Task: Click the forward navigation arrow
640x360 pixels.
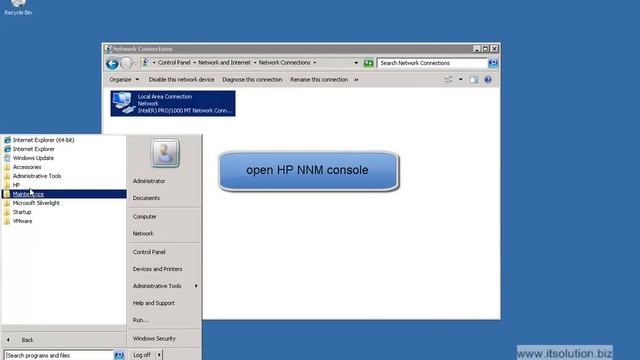Action: tap(127, 63)
